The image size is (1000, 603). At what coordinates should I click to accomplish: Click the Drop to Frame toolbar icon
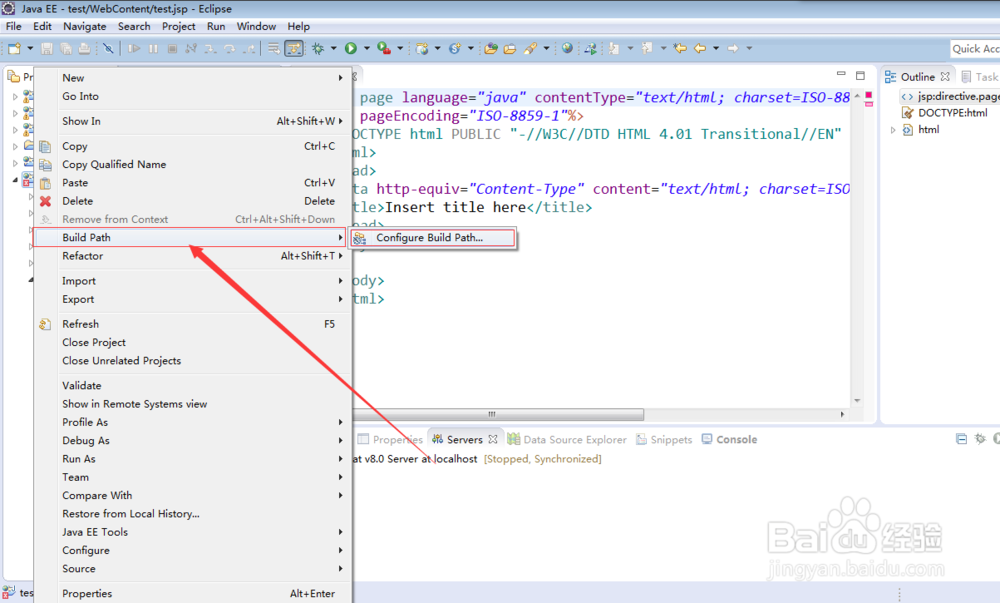(x=274, y=48)
